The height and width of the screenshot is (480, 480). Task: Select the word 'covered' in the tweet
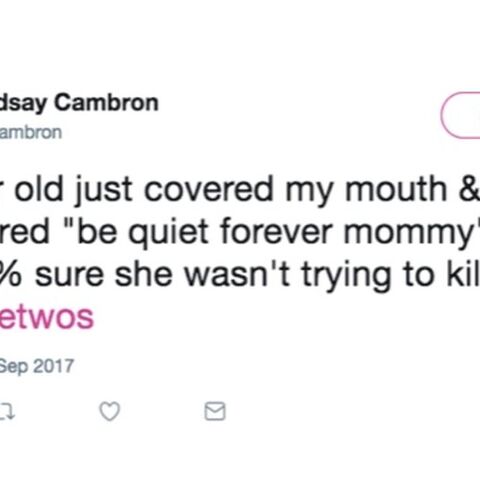click(x=208, y=189)
